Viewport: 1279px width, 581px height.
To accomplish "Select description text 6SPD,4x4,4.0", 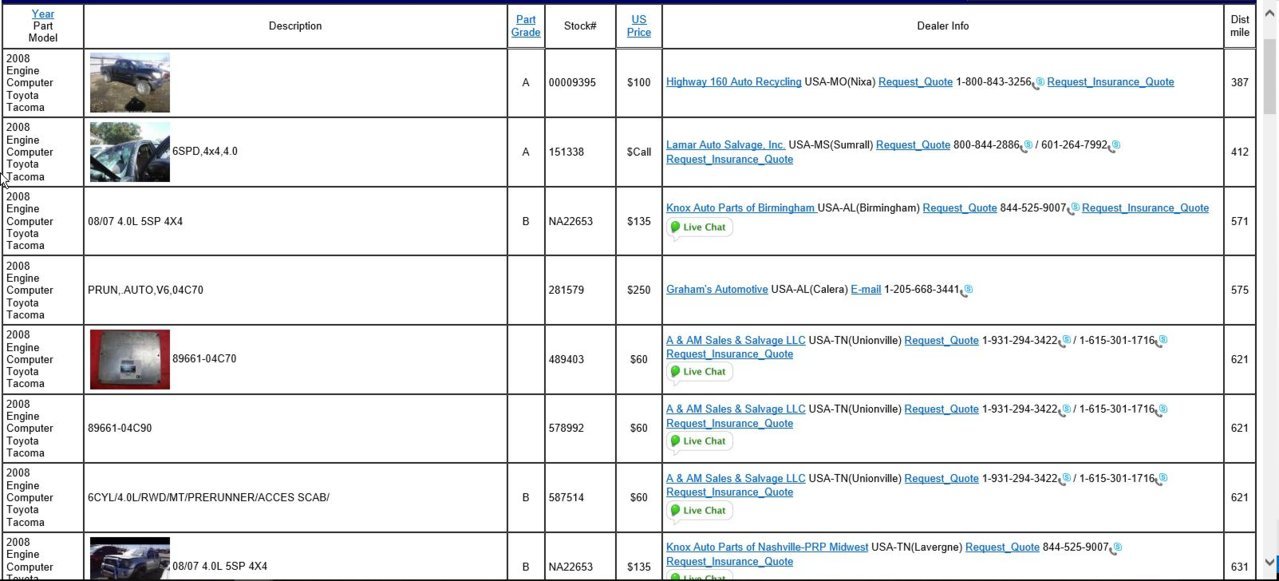I will pyautogui.click(x=205, y=152).
